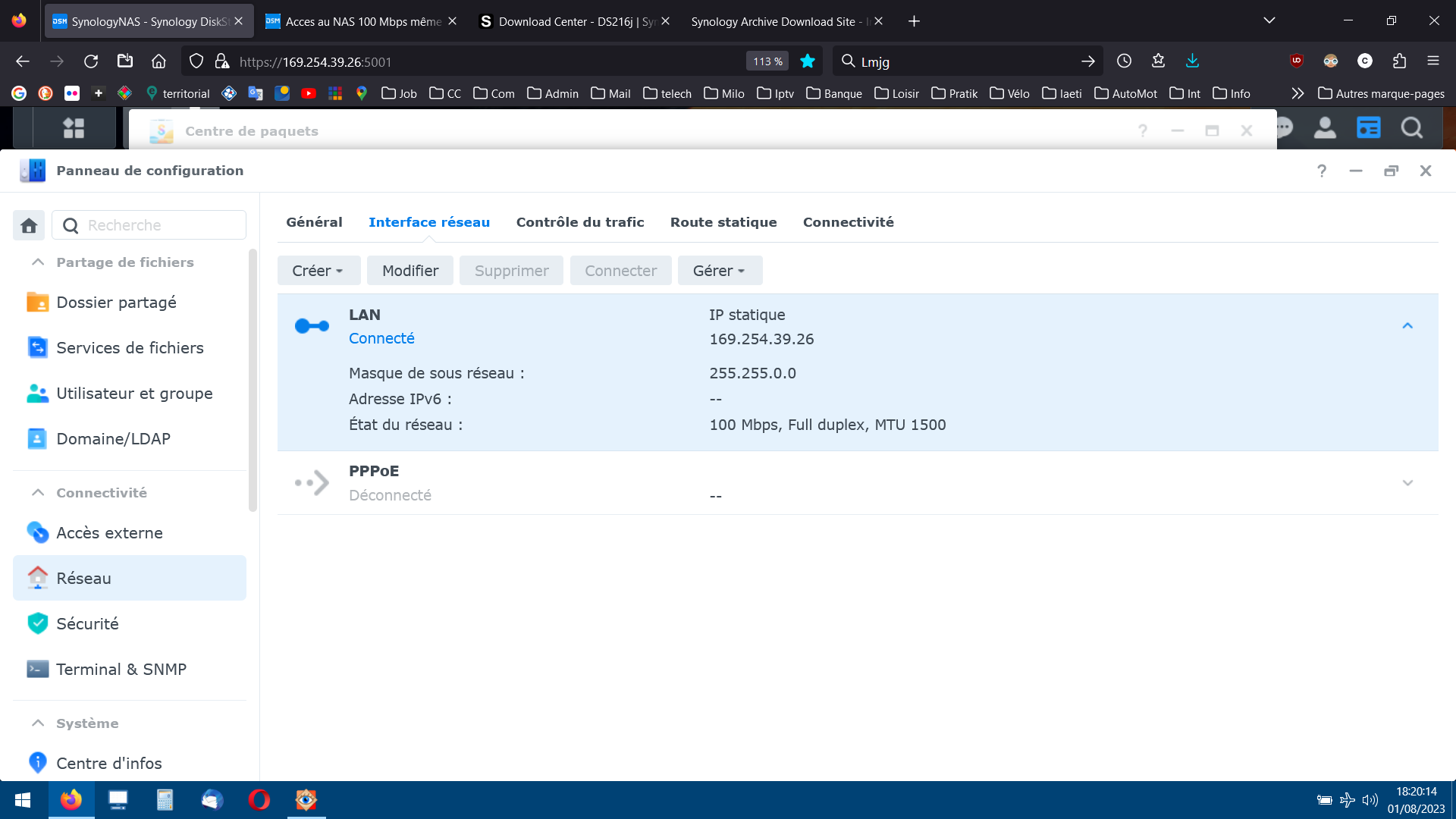1456x819 pixels.
Task: Click the Recherche search field
Action: point(161,225)
